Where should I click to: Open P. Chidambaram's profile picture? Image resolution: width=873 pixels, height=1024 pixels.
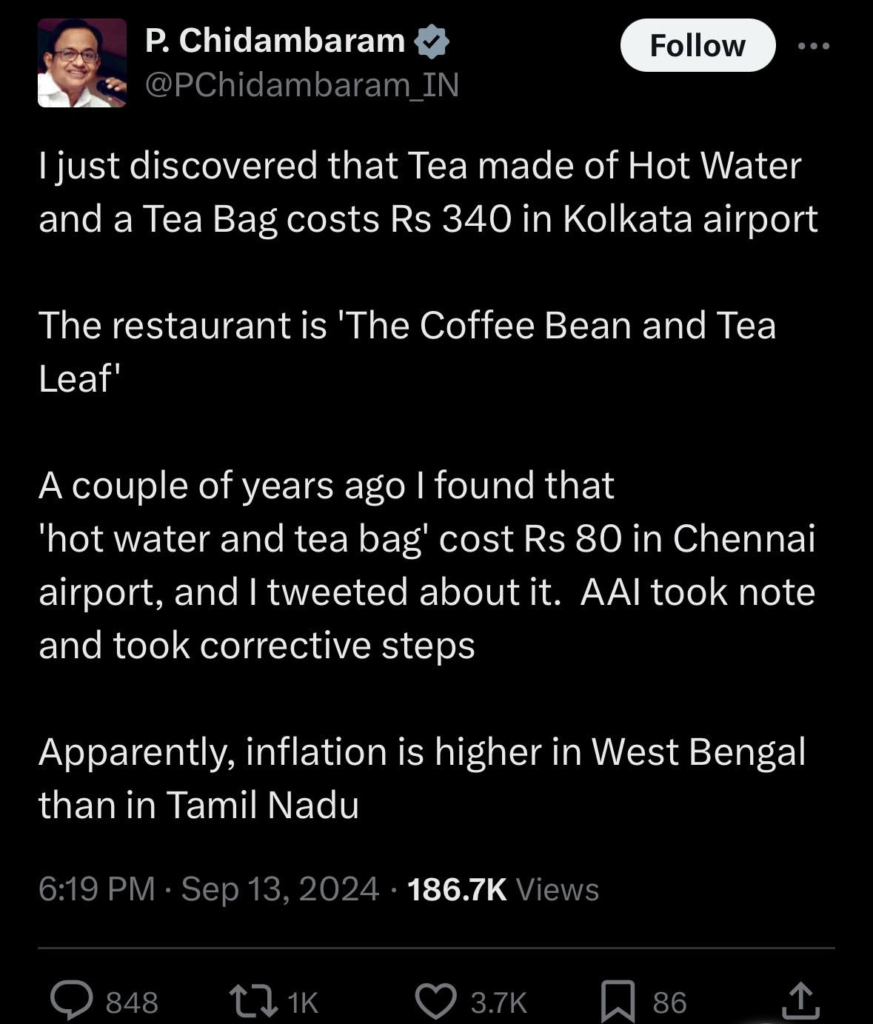coord(82,62)
